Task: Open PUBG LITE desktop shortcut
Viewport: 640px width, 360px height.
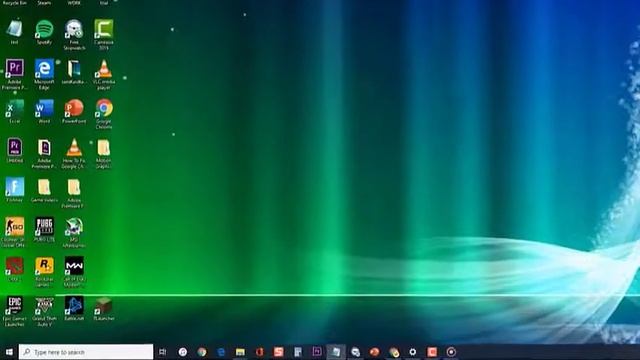Action: 44,230
